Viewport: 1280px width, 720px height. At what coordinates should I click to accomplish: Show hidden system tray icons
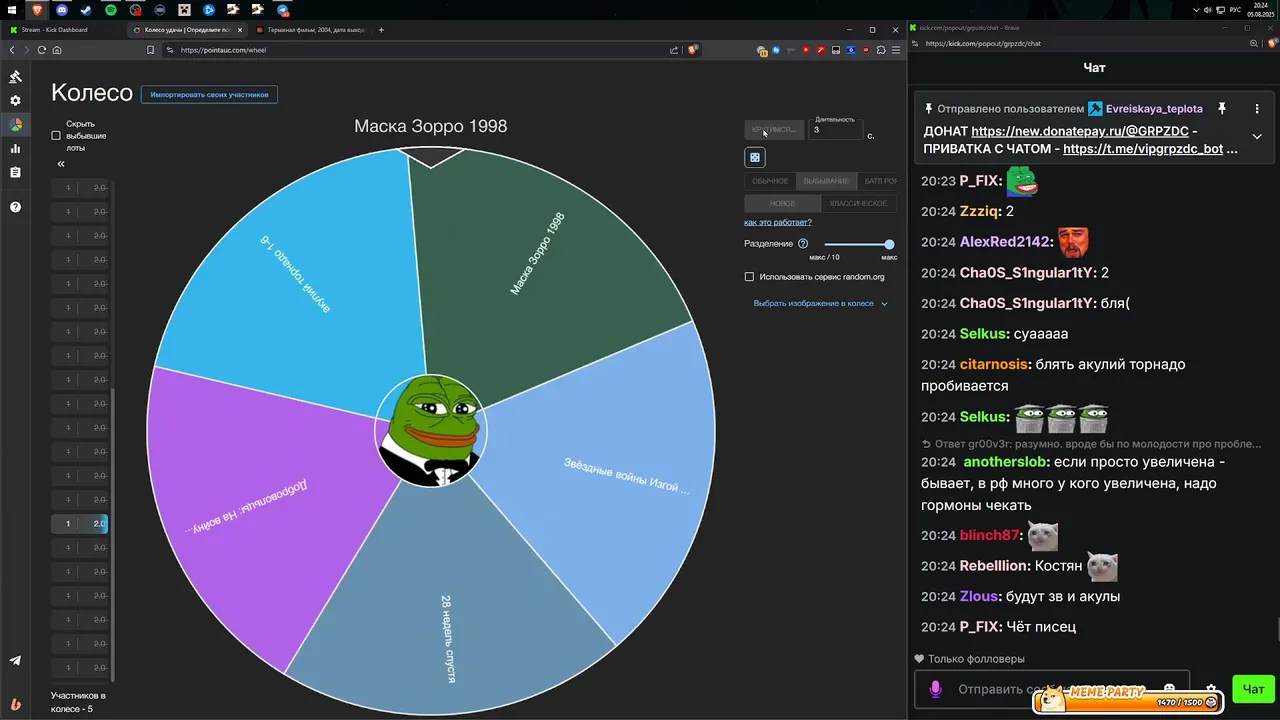point(1197,10)
